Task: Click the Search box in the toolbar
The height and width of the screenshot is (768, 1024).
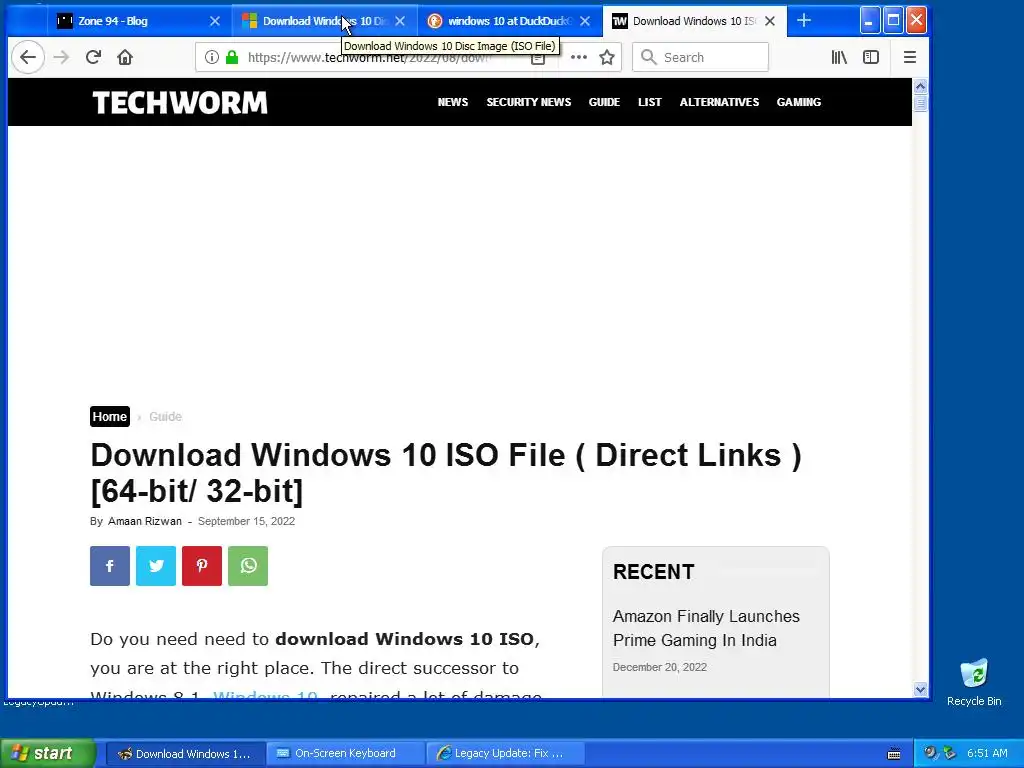Action: click(x=700, y=57)
